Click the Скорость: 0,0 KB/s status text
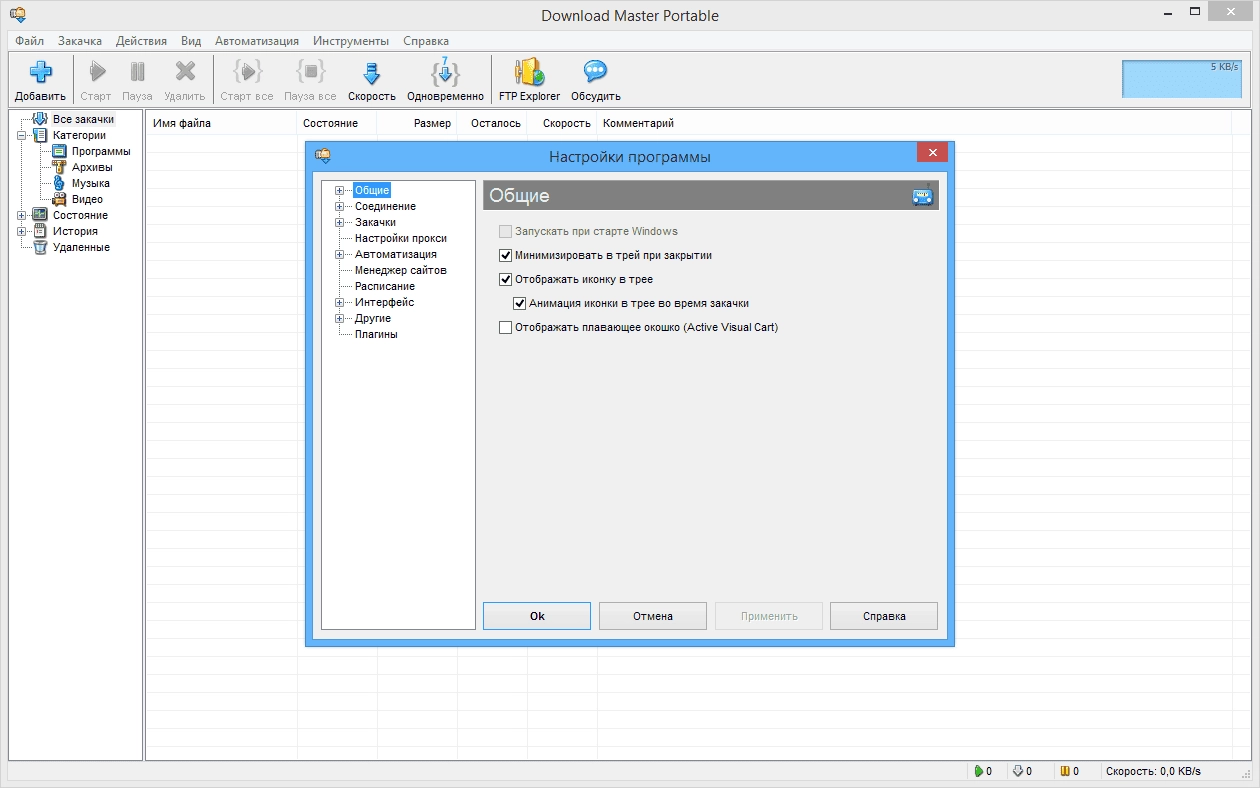The image size is (1260, 788). (1153, 771)
